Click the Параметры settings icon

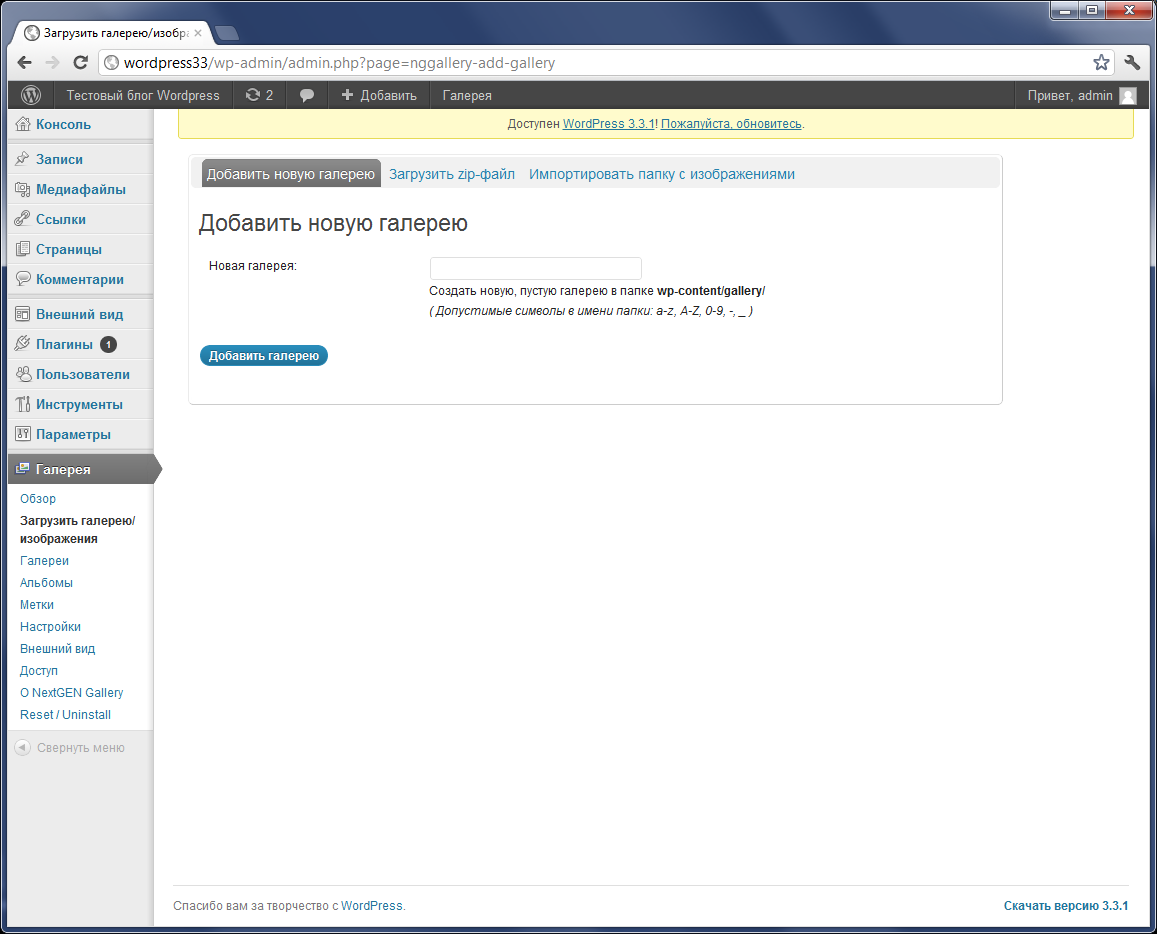tap(23, 434)
